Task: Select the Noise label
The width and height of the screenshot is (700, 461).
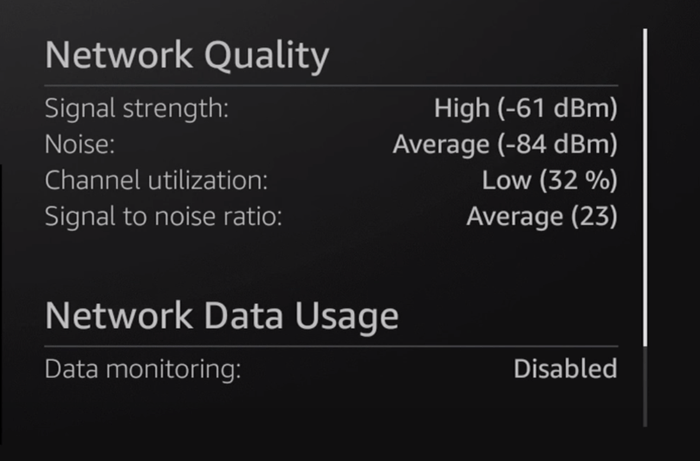Action: (x=80, y=144)
